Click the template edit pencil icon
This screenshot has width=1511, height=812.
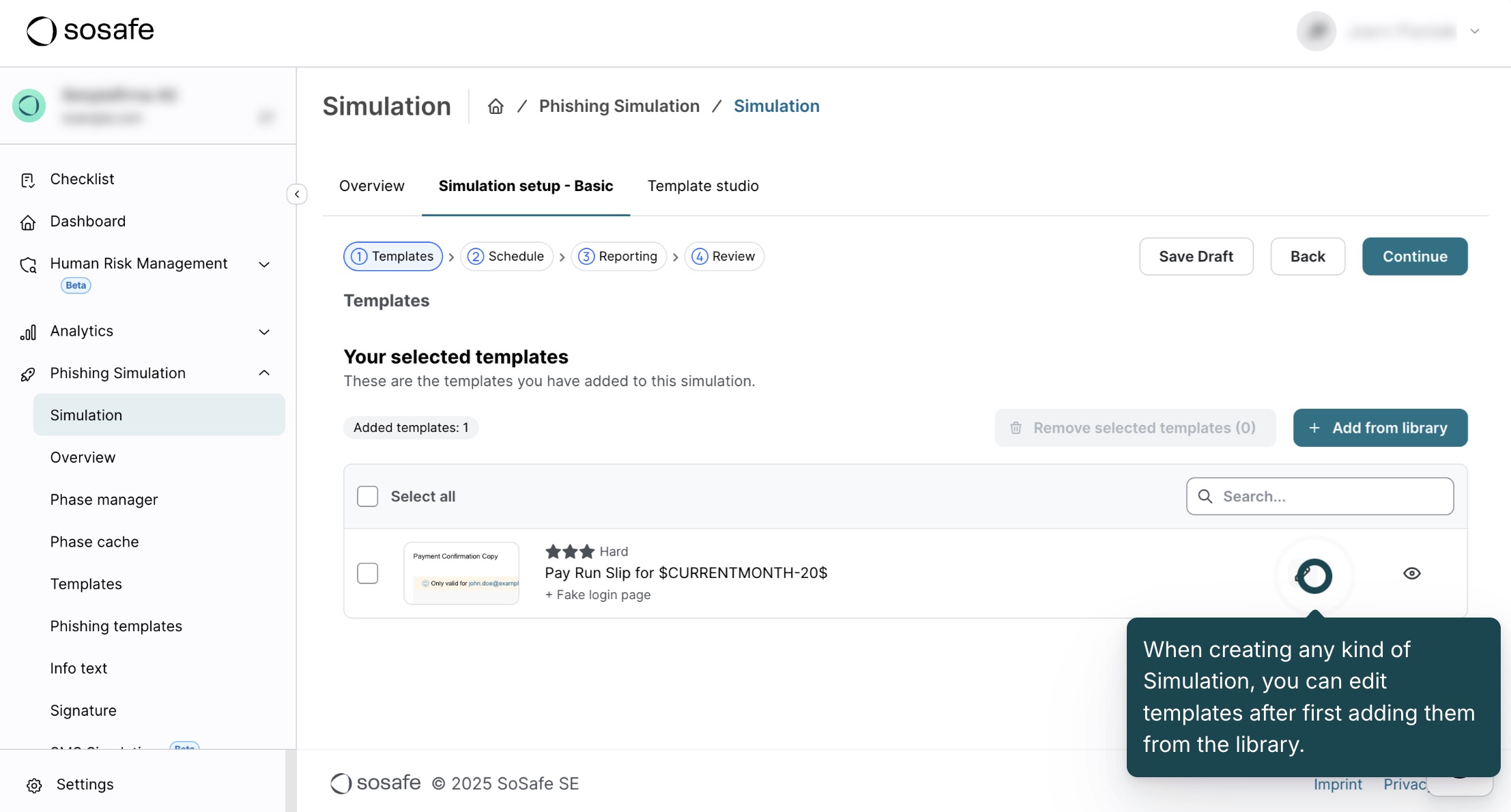(x=1304, y=575)
